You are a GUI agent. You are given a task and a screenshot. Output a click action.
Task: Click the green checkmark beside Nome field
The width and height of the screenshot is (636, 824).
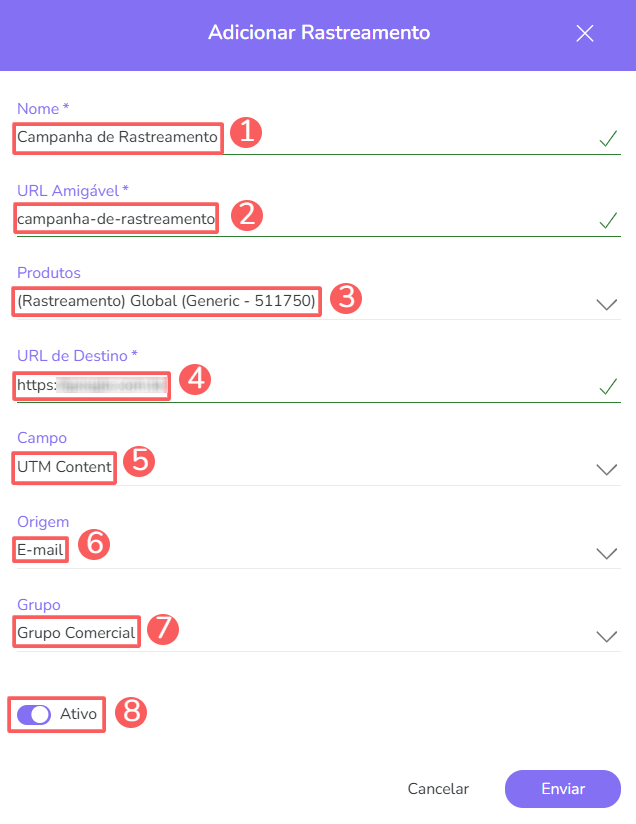click(607, 139)
